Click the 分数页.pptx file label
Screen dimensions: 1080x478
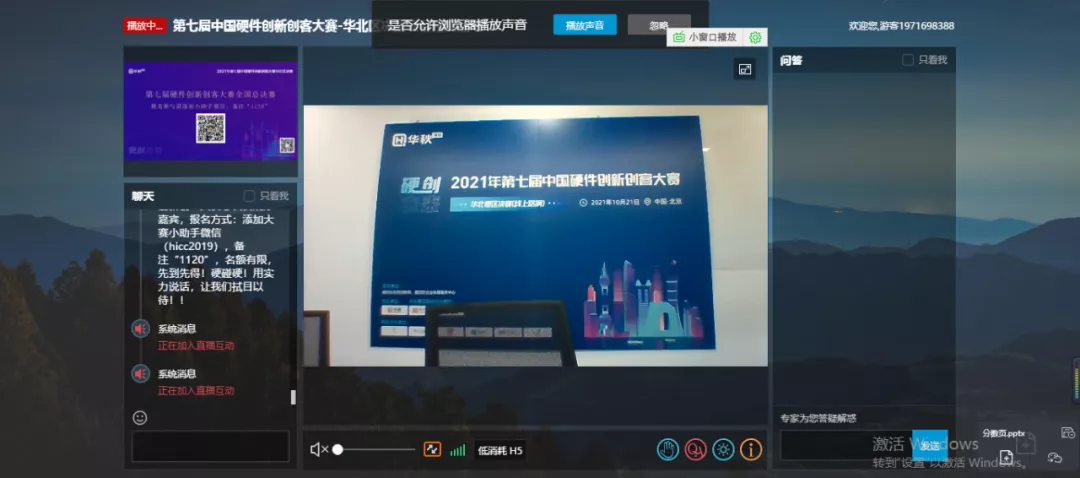click(1004, 433)
